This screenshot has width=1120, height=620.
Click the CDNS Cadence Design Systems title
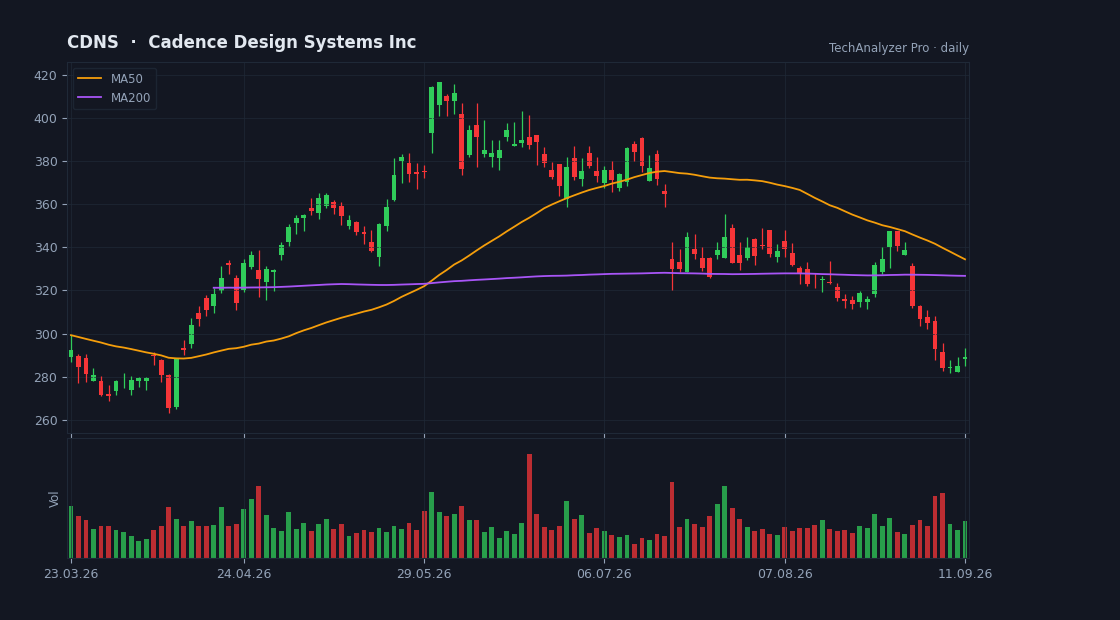pyautogui.click(x=241, y=42)
